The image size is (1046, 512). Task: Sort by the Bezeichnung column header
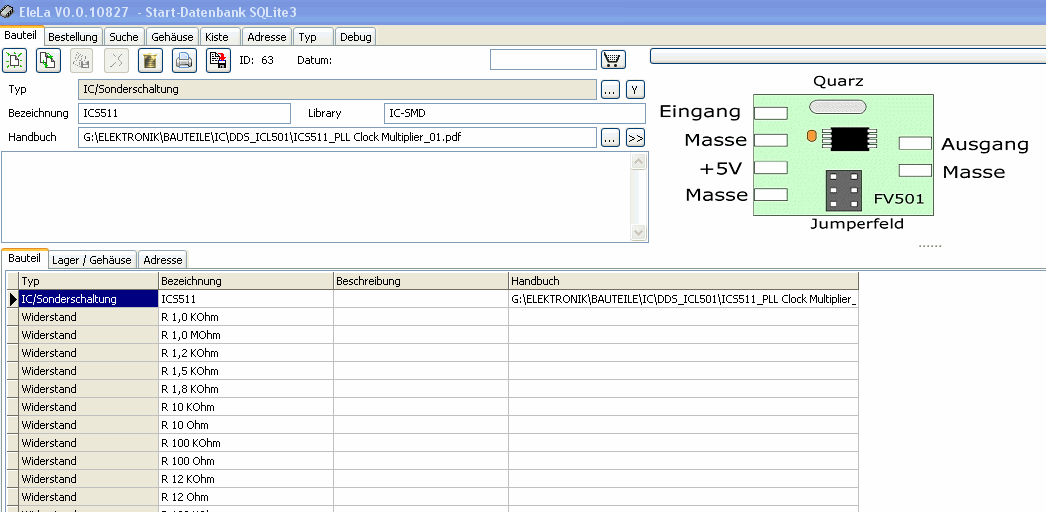tap(245, 281)
